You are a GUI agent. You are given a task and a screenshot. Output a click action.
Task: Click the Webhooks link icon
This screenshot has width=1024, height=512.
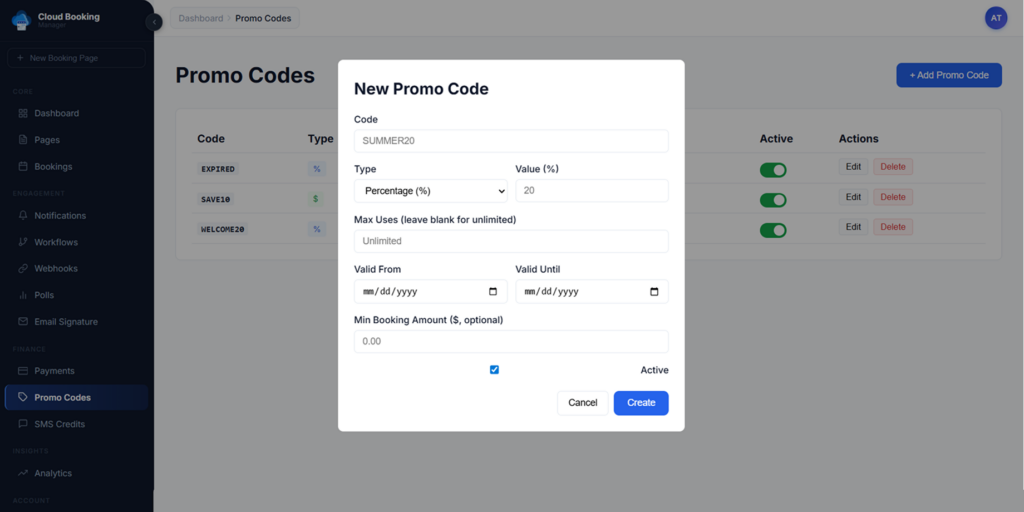pos(23,269)
